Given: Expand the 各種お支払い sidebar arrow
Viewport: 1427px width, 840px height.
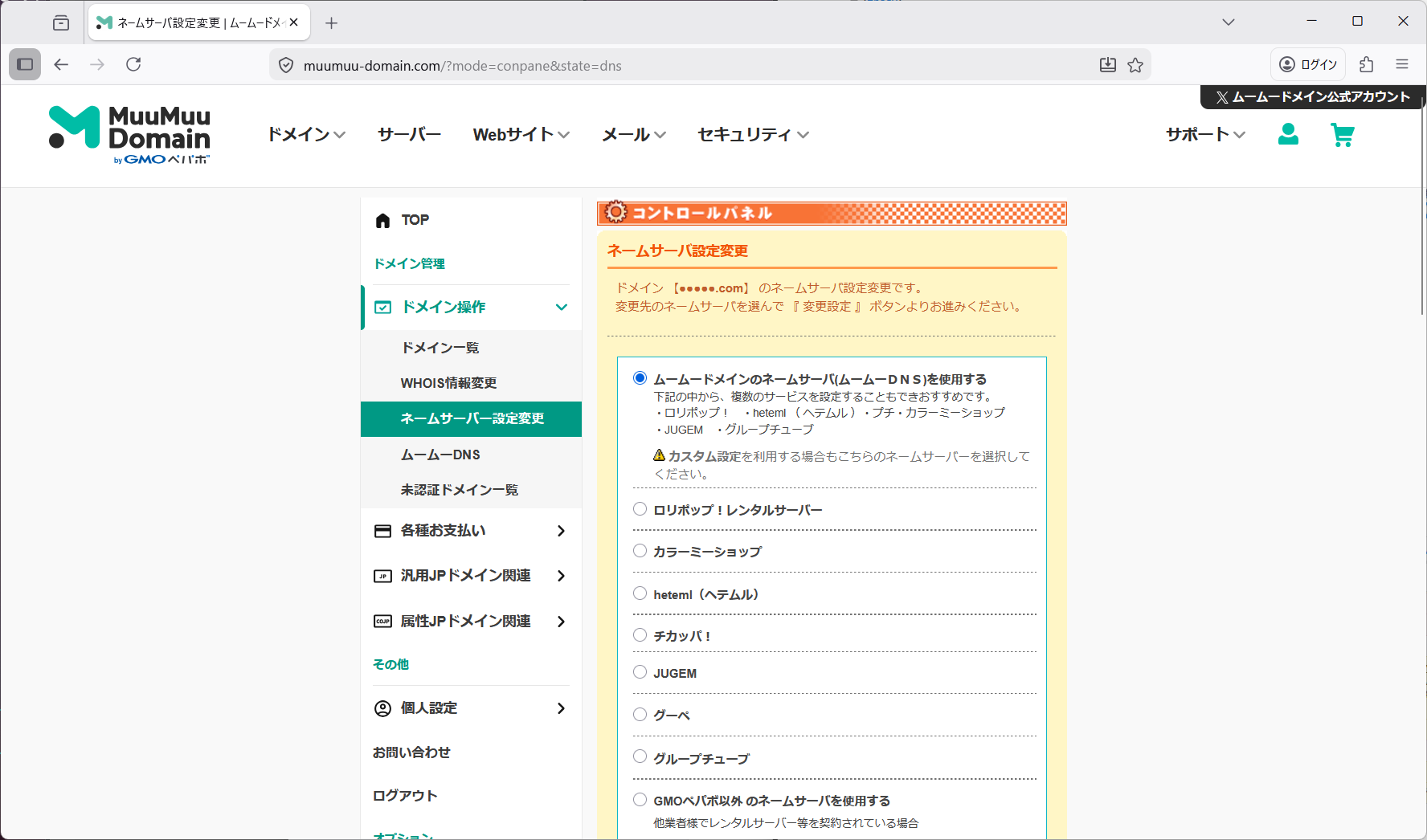Looking at the screenshot, I should coord(561,531).
